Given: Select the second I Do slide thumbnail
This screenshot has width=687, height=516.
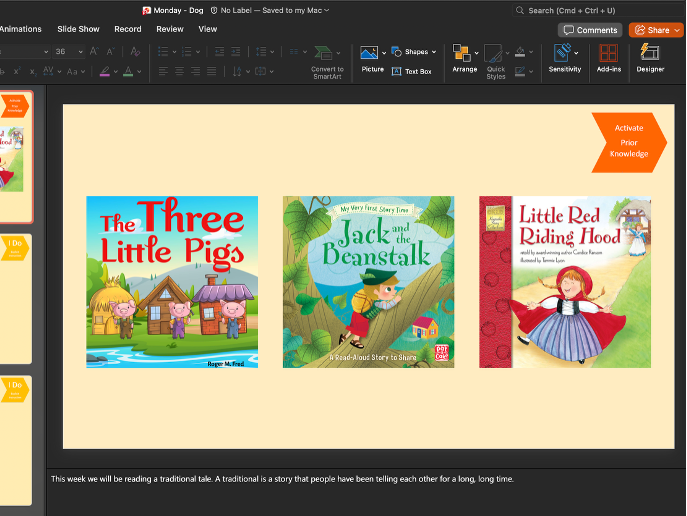Looking at the screenshot, I should pos(16,441).
